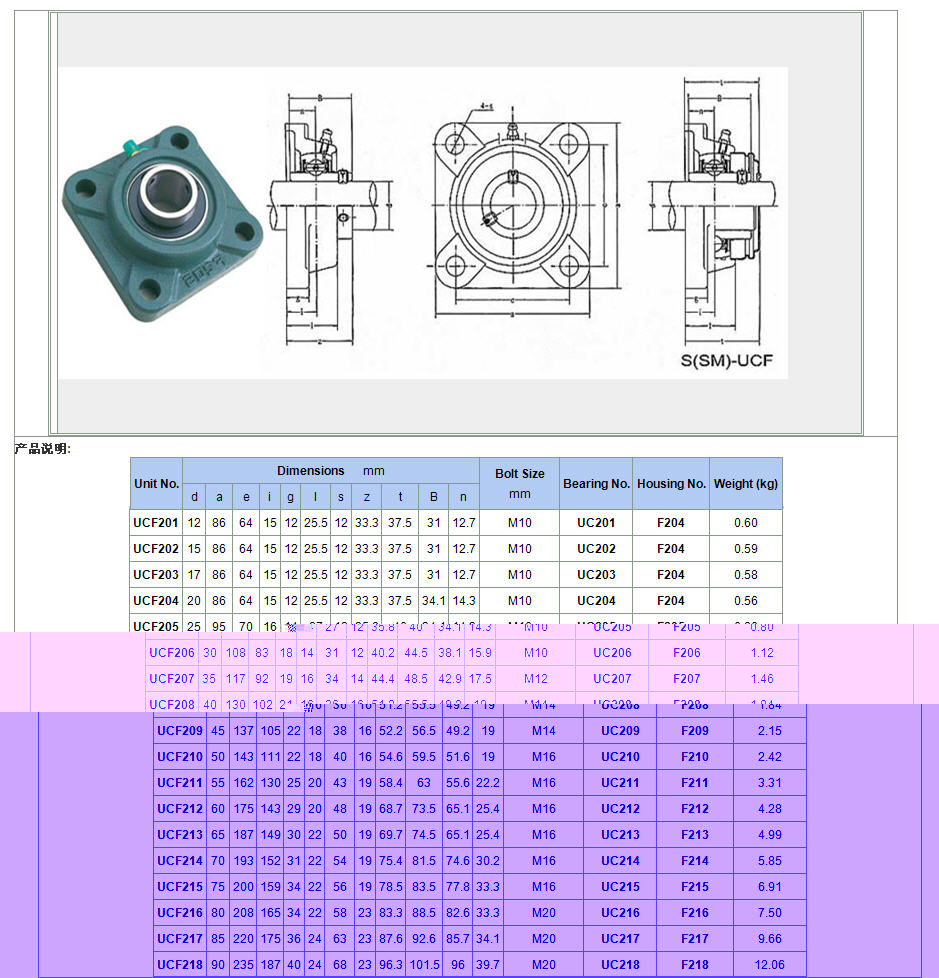The image size is (939, 978).
Task: Select the UCF201 unit number cell
Action: [x=156, y=523]
